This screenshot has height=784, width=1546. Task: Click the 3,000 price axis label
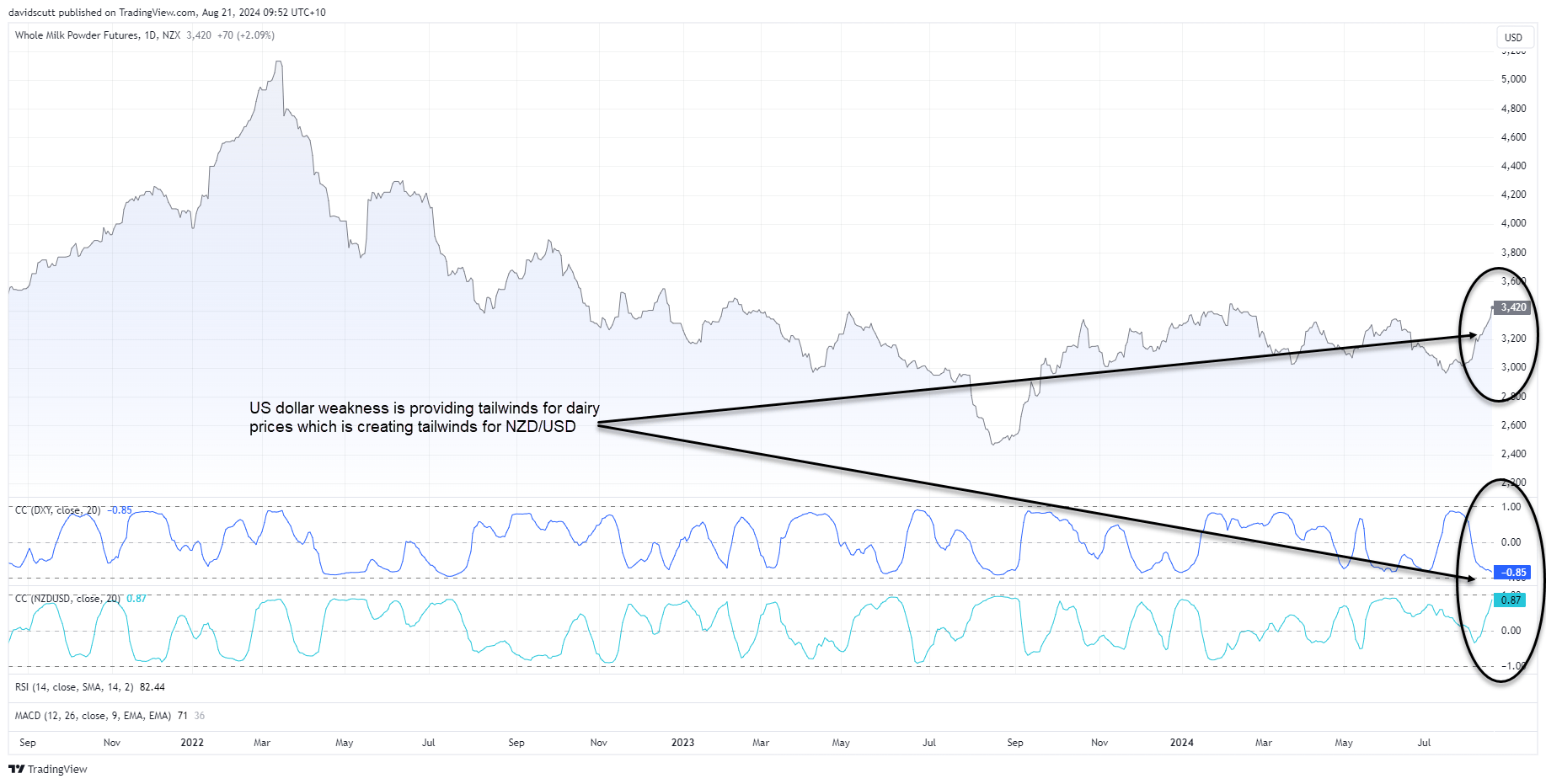point(1513,367)
